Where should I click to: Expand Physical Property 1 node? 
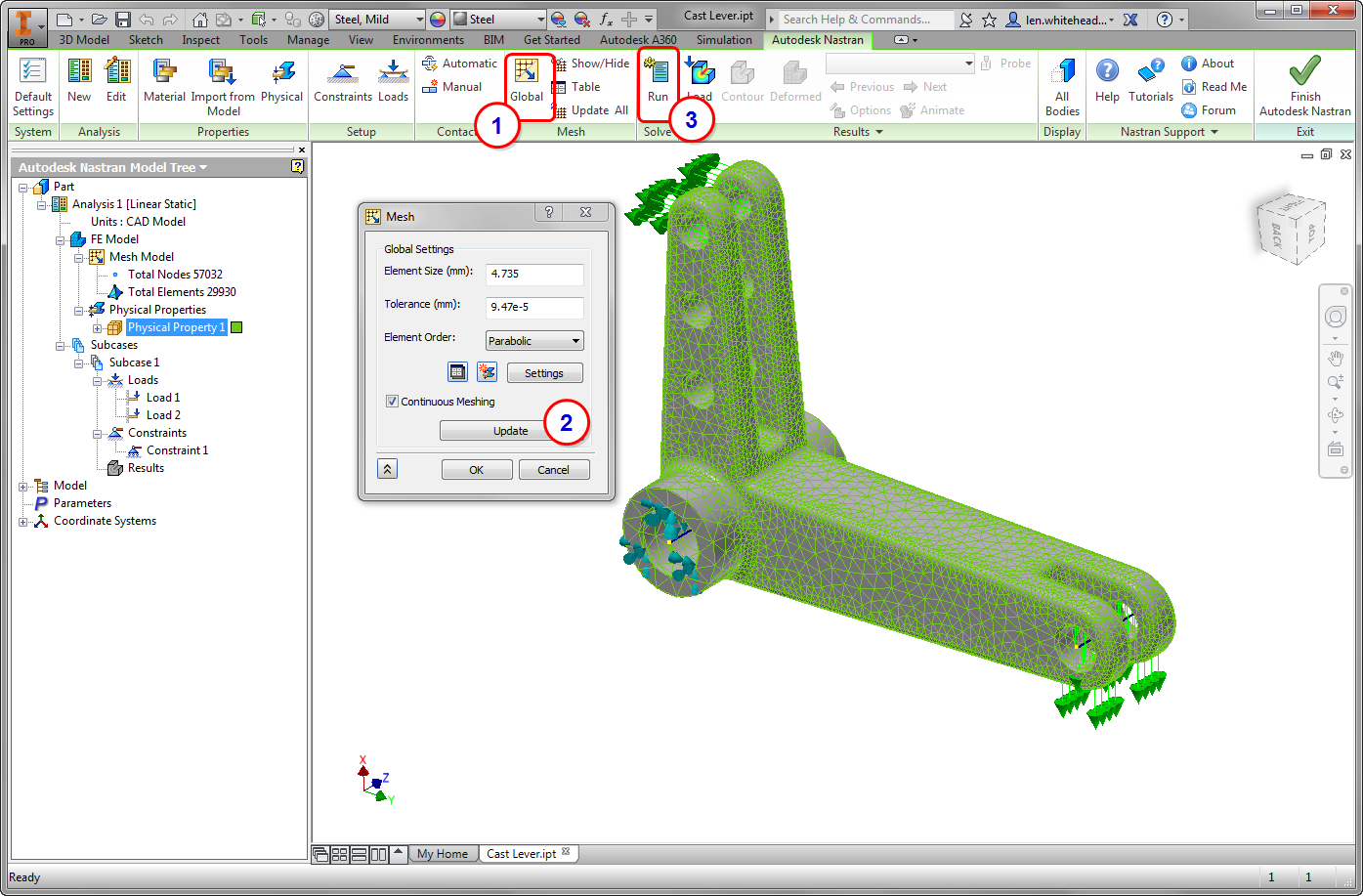point(98,327)
